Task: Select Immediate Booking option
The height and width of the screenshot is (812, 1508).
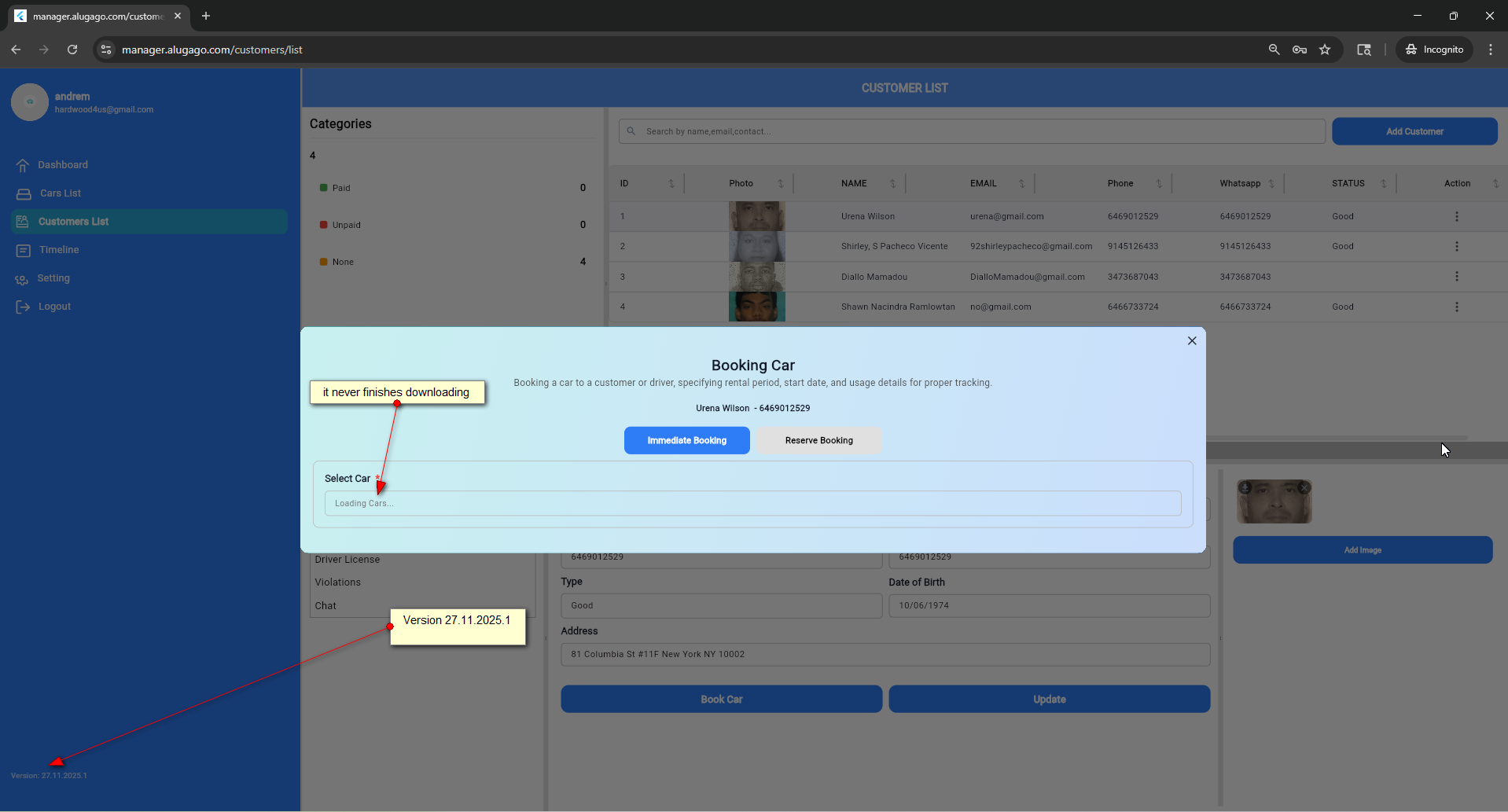Action: tap(686, 440)
